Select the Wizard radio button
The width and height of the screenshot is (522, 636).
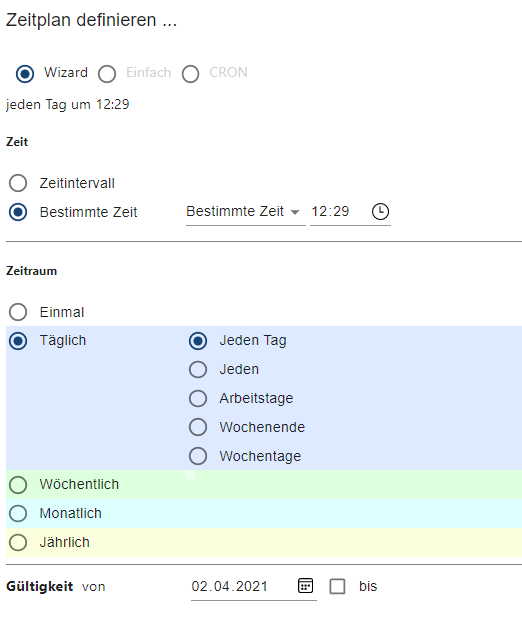tap(25, 74)
